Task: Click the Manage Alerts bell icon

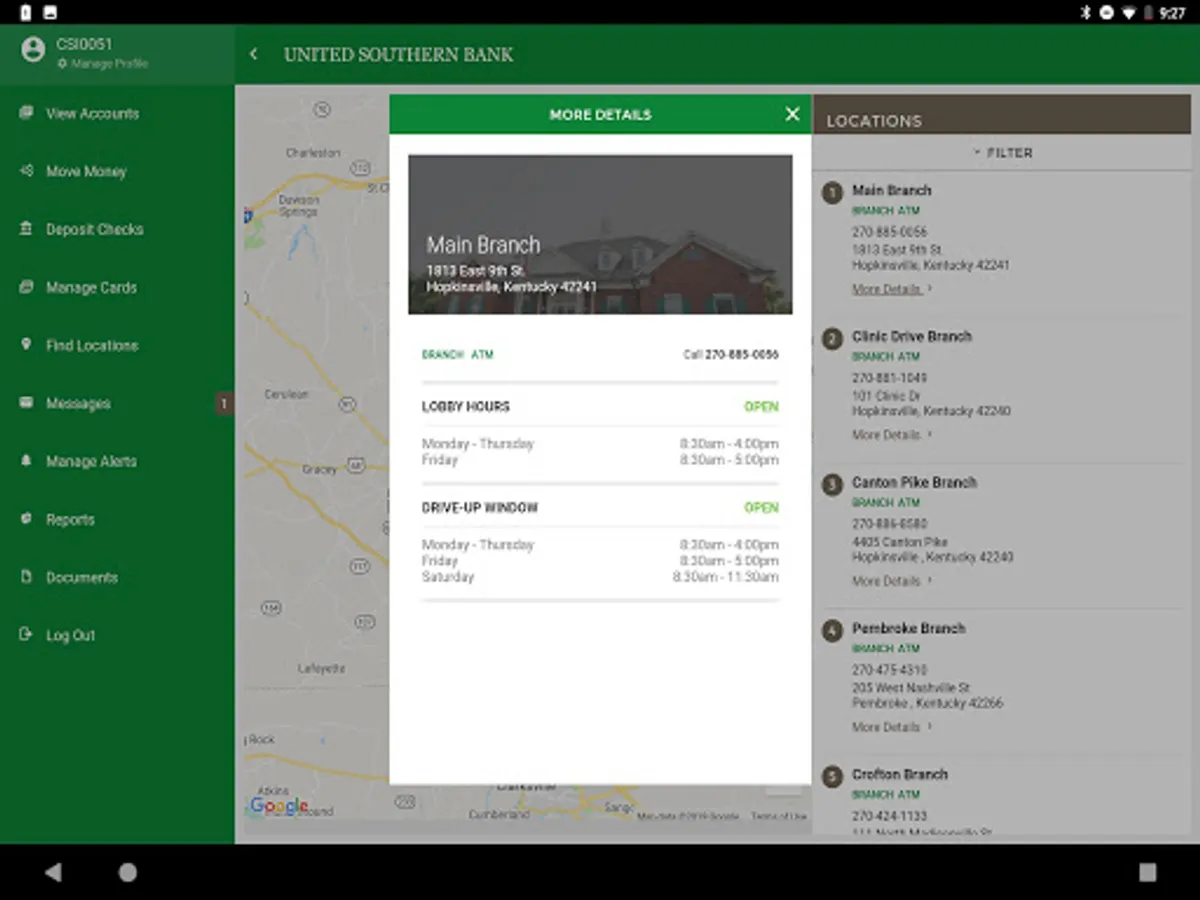Action: (x=26, y=461)
